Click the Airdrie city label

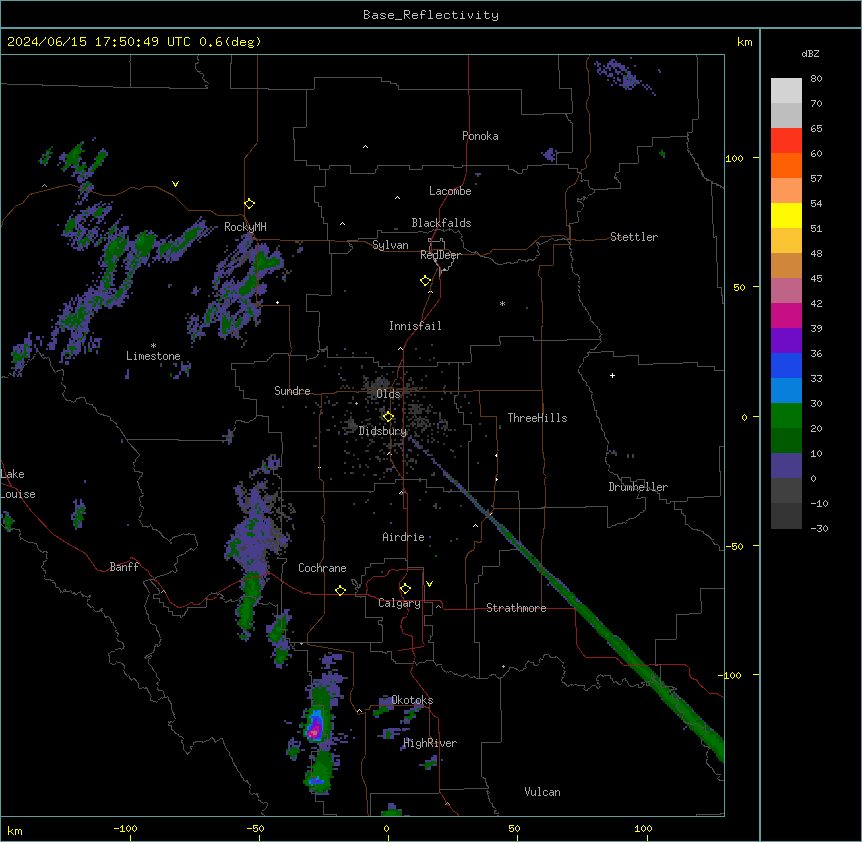coord(404,537)
